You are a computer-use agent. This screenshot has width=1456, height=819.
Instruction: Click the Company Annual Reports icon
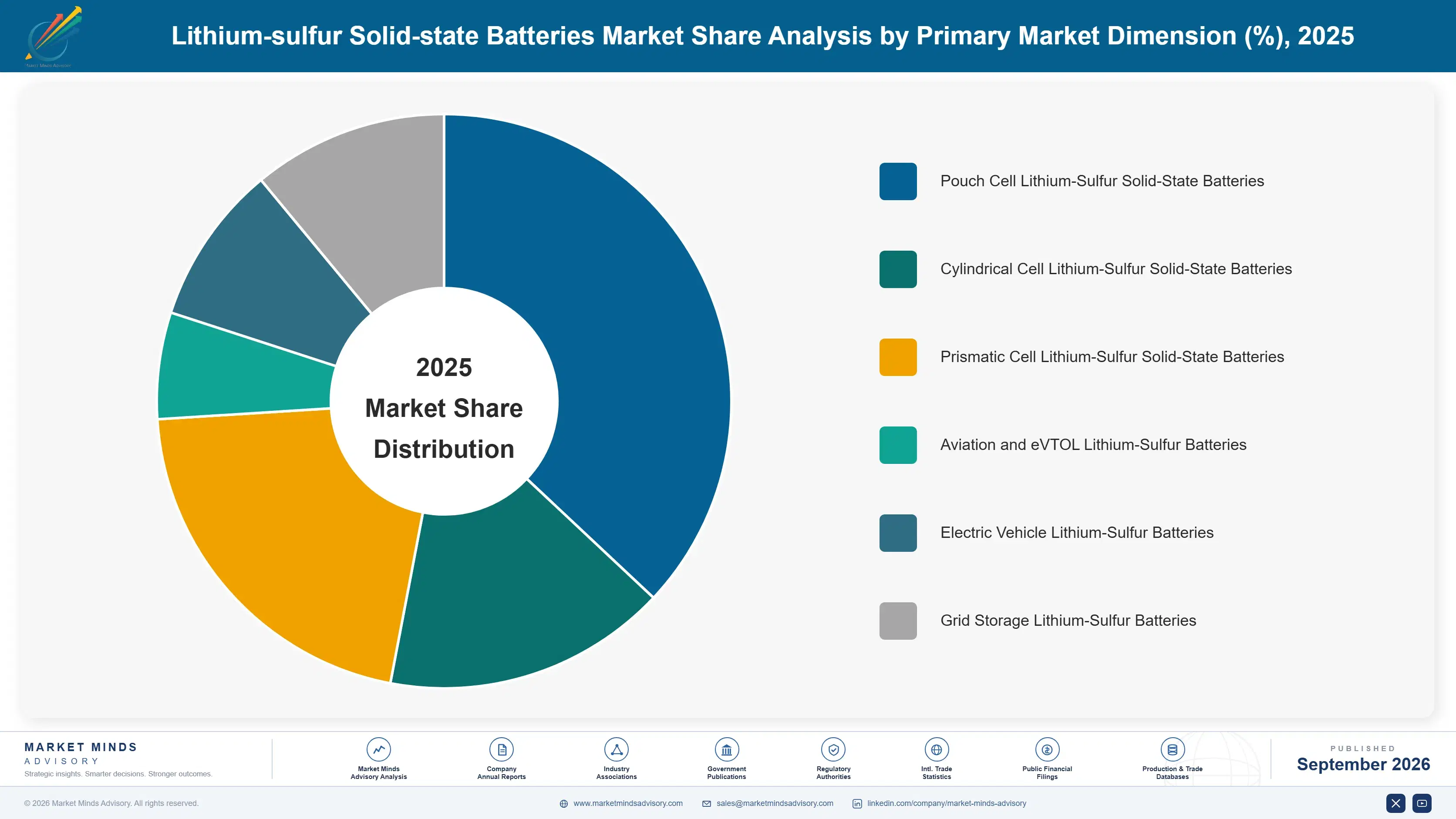501,749
